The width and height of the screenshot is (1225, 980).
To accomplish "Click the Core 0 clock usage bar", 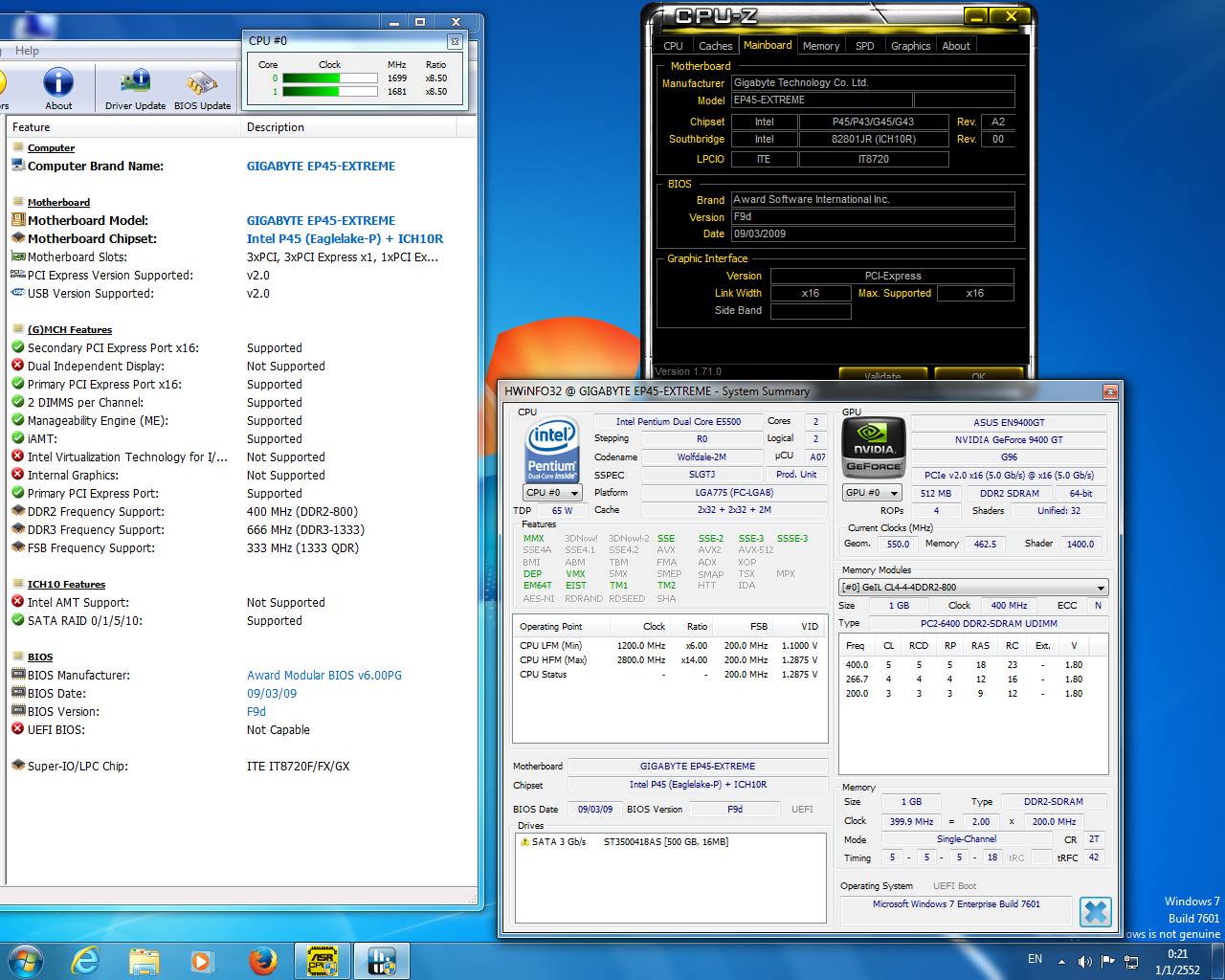I will click(x=330, y=78).
